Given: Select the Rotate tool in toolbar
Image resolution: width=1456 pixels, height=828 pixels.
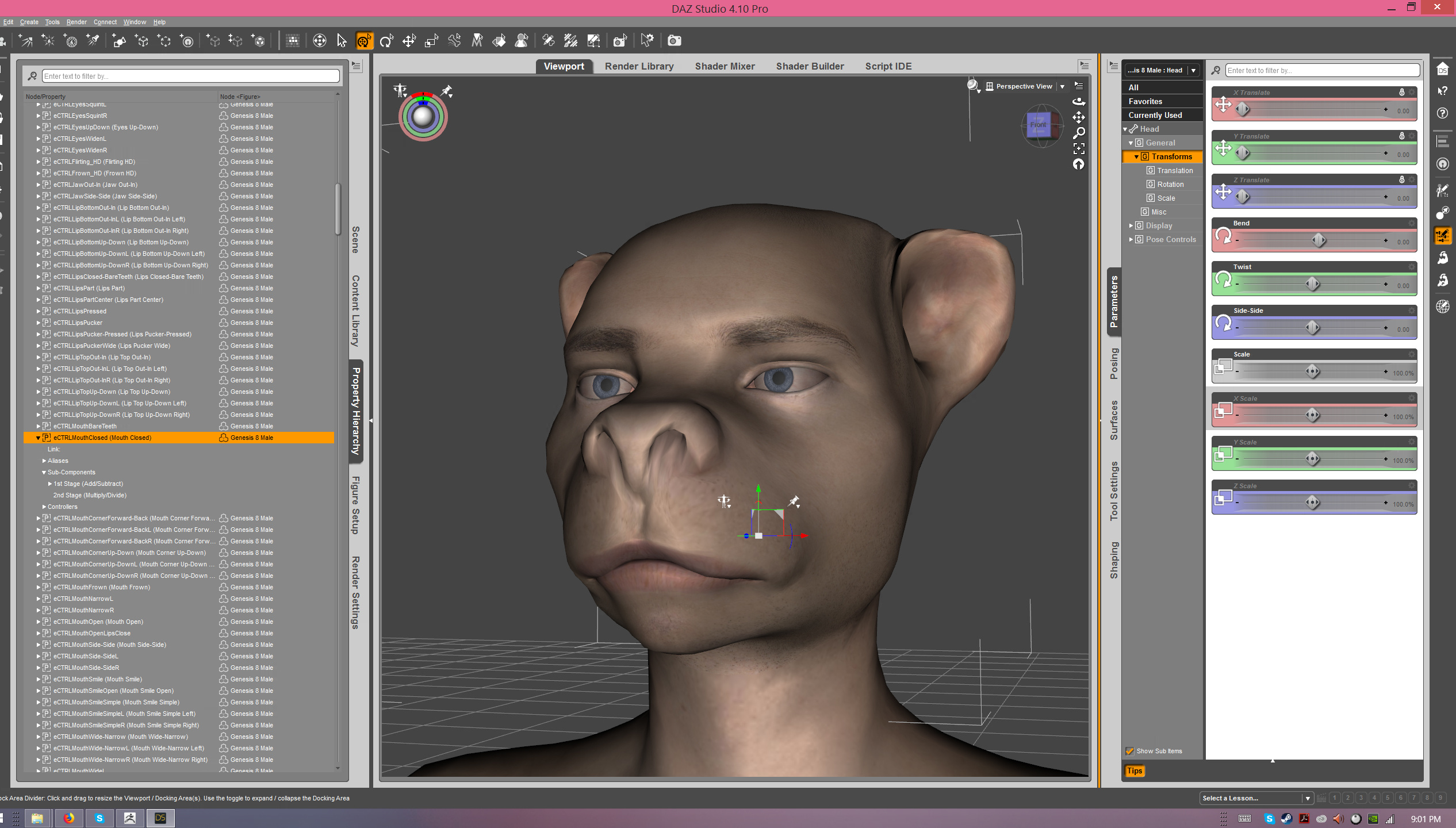Looking at the screenshot, I should (386, 41).
